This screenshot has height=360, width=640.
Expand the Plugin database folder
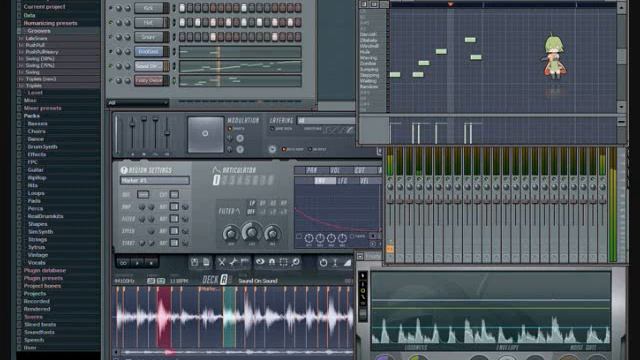(x=44, y=270)
